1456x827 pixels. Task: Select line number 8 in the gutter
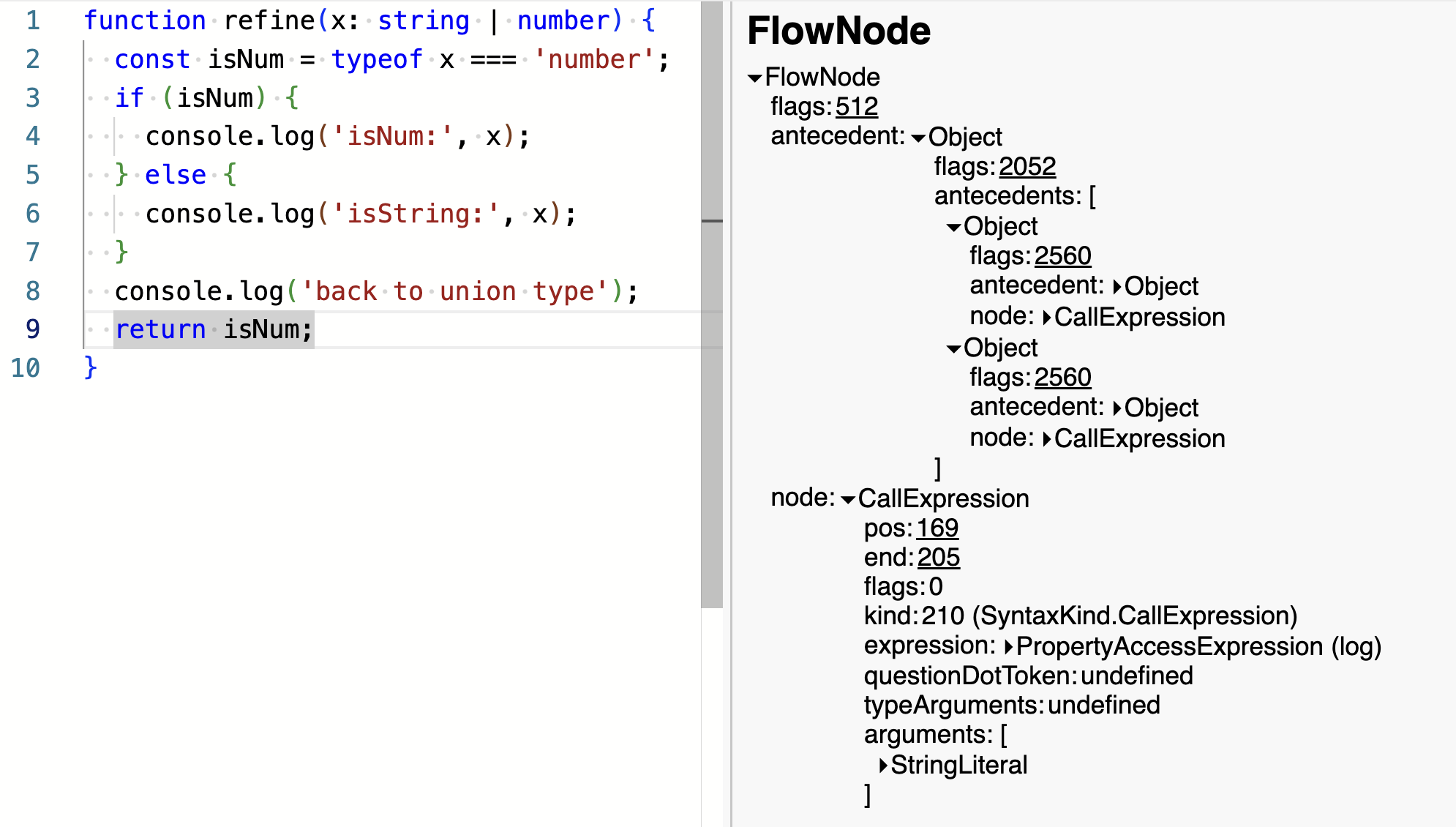33,291
